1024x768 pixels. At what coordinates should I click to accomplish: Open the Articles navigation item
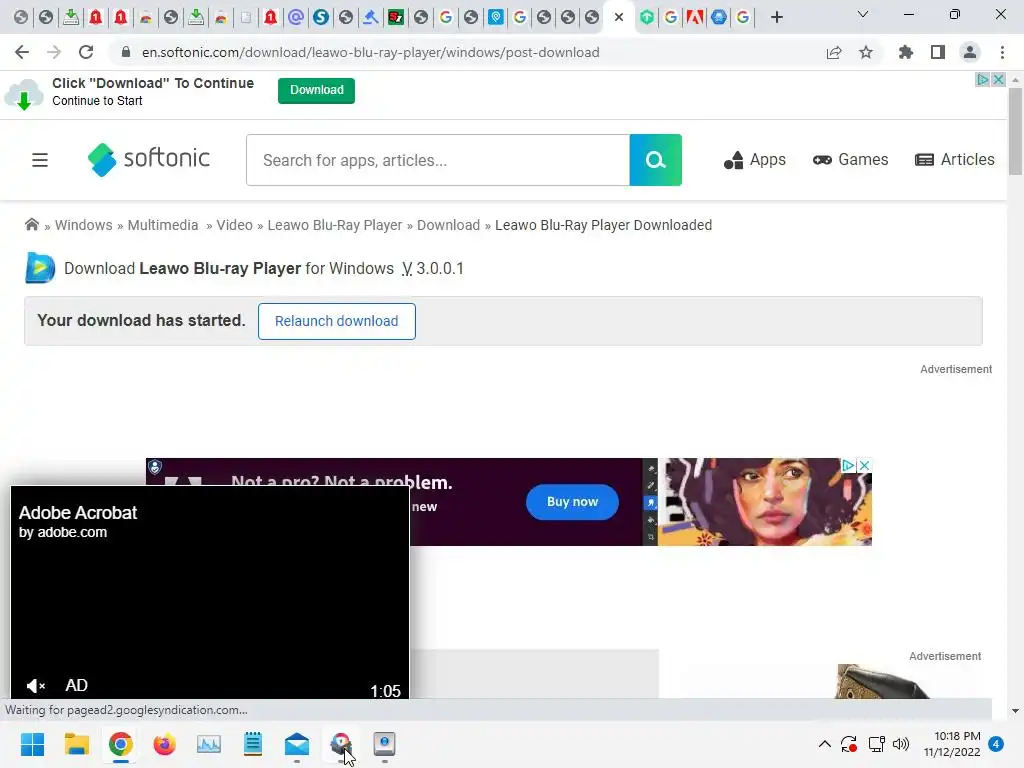coord(955,160)
